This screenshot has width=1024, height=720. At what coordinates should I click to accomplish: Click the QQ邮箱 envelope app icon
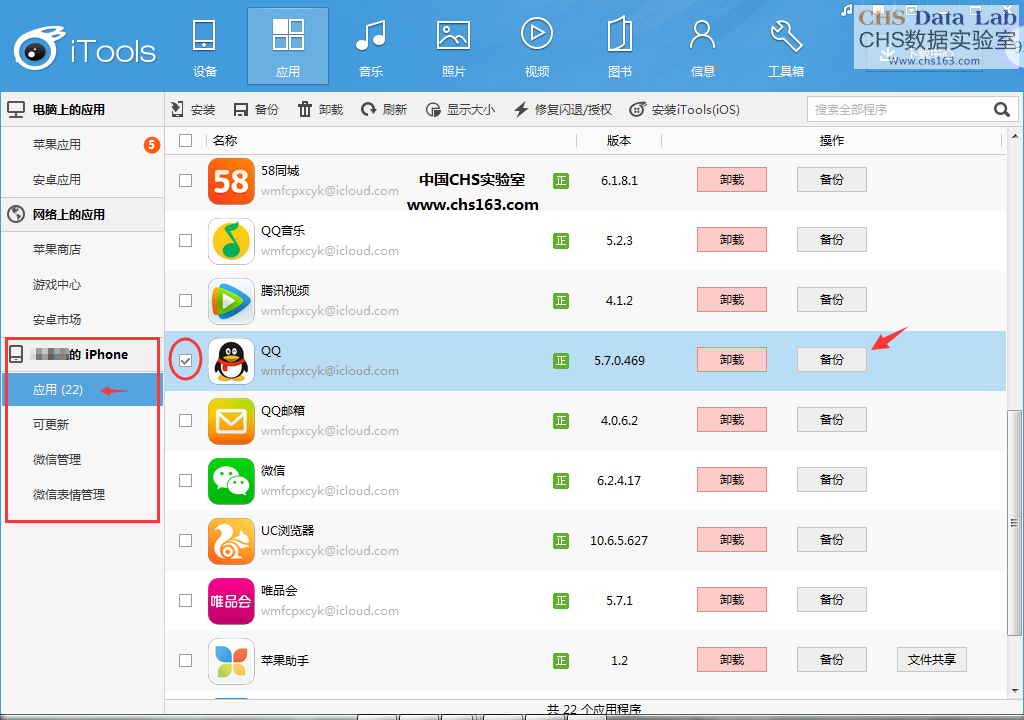[231, 421]
